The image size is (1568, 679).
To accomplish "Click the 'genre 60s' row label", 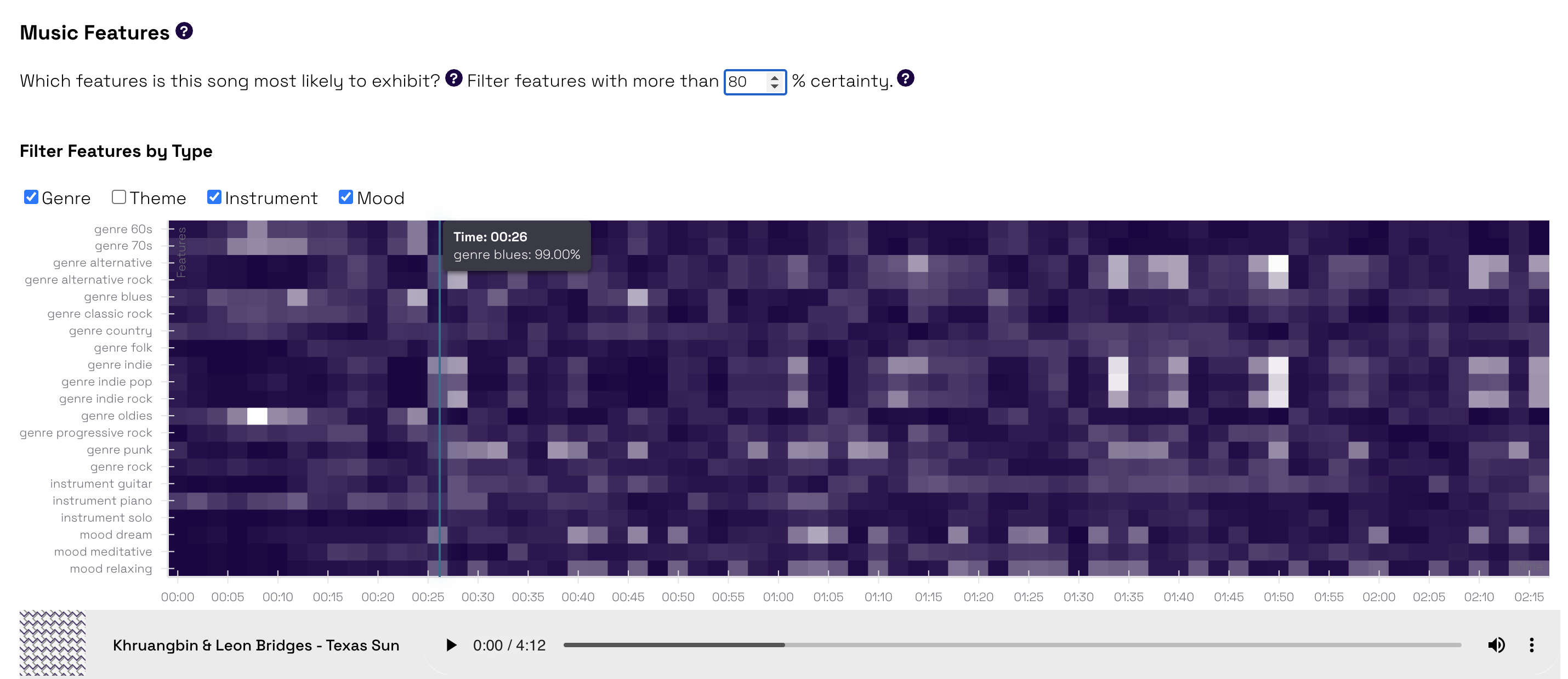I will click(123, 229).
